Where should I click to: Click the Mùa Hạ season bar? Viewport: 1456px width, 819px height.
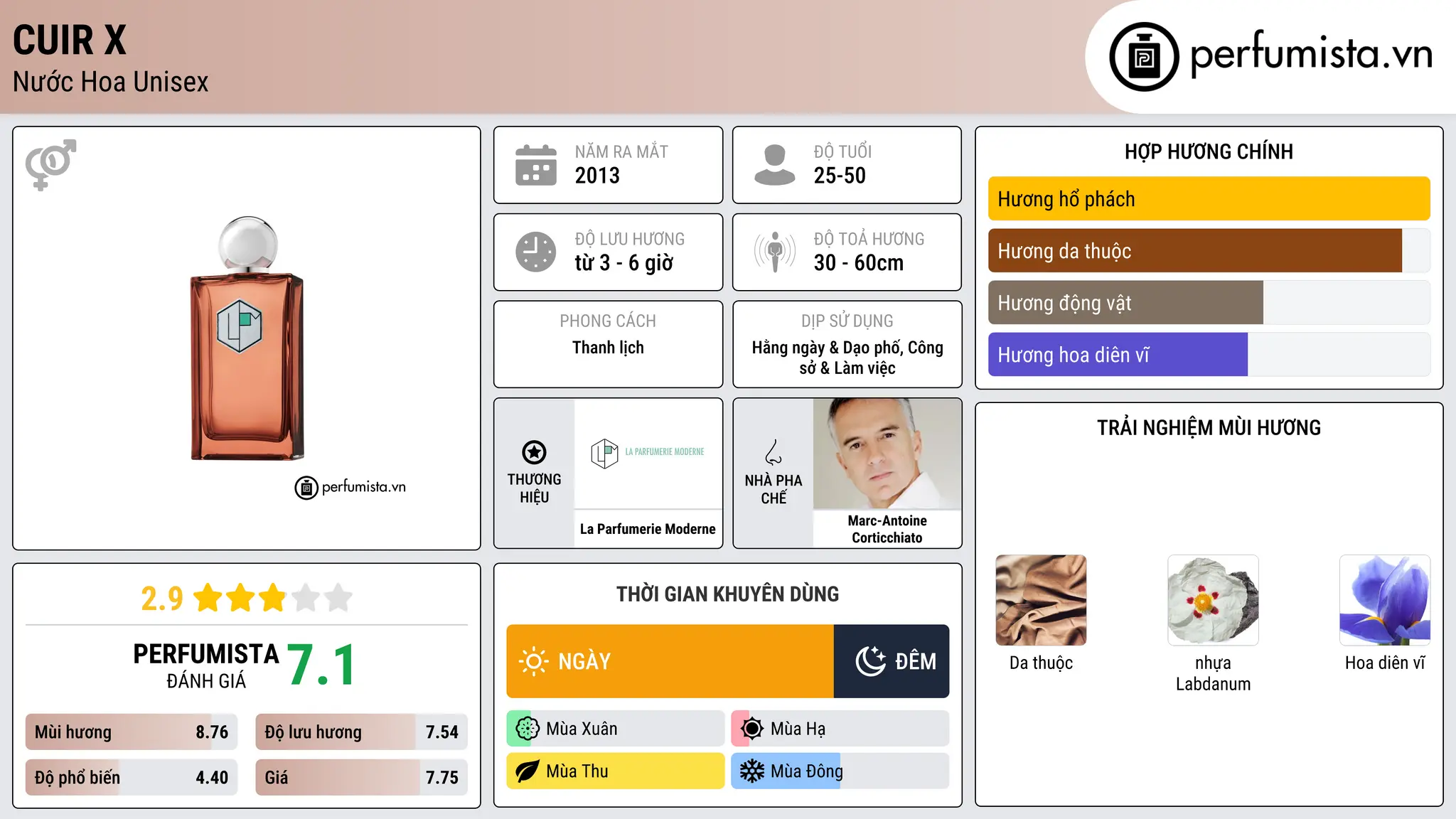click(840, 729)
